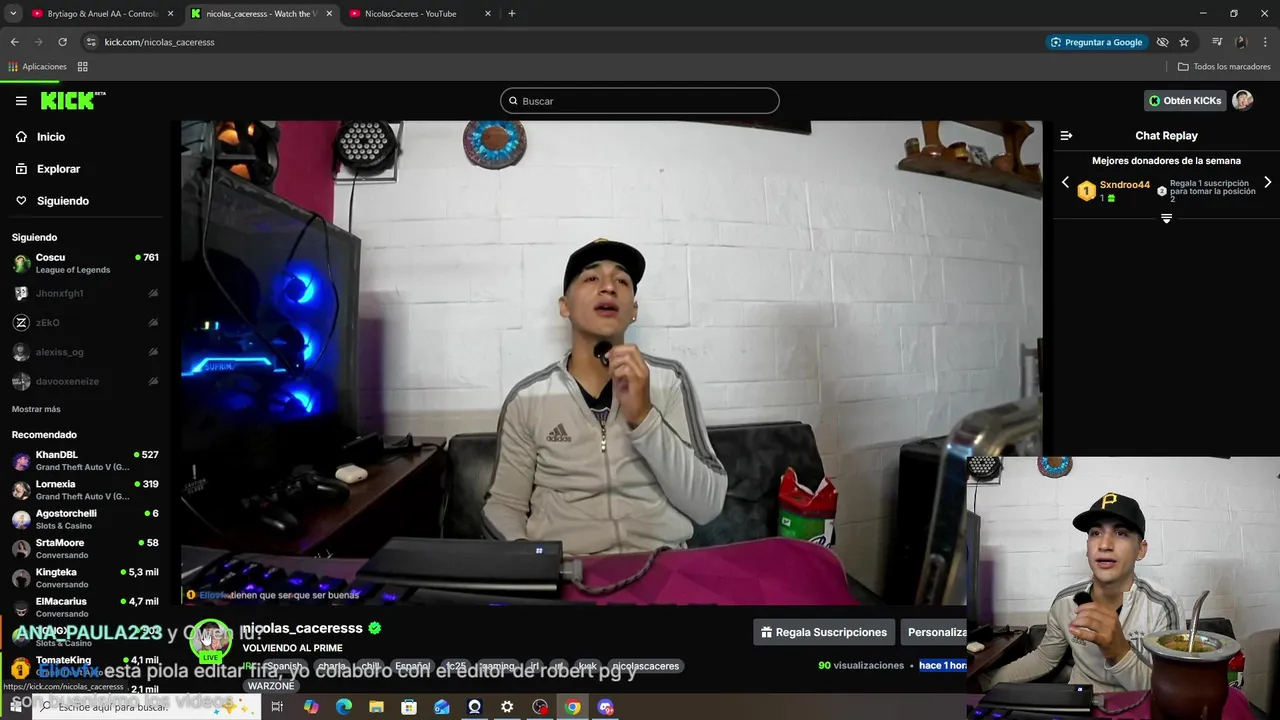Go back in browser history

click(14, 42)
